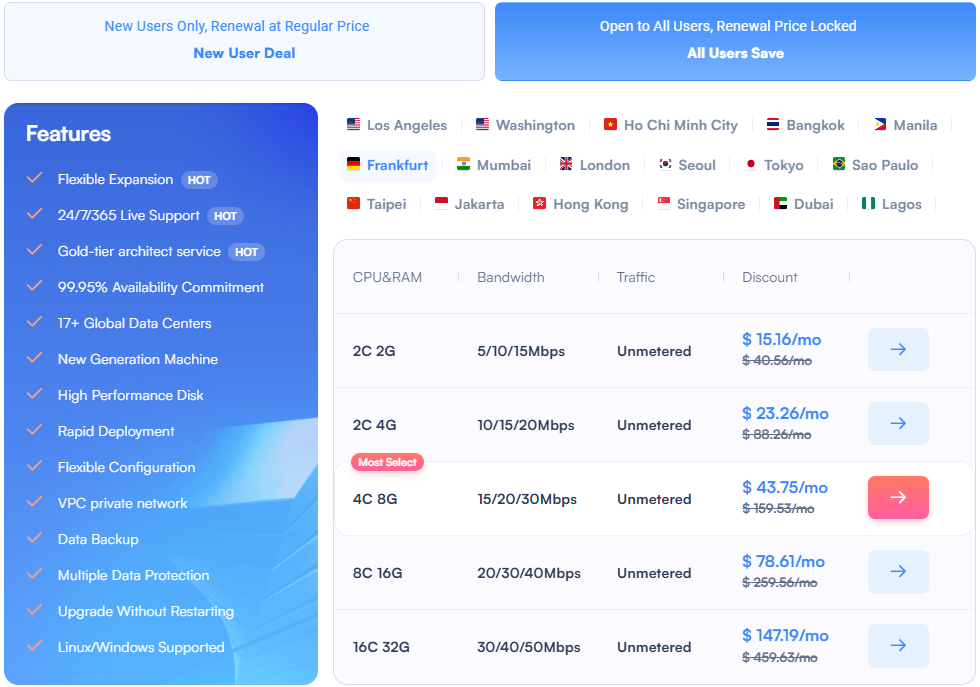
Task: Click the Discount column header
Action: [769, 278]
